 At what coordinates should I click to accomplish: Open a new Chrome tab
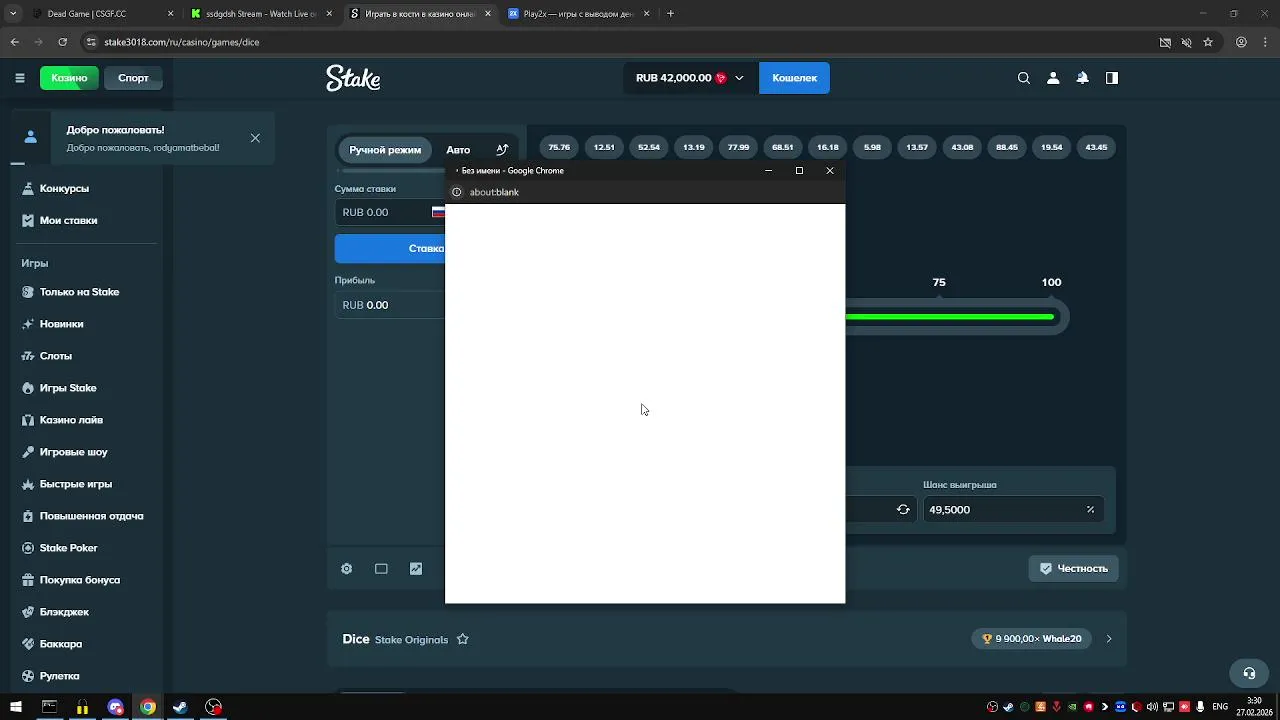pos(670,14)
